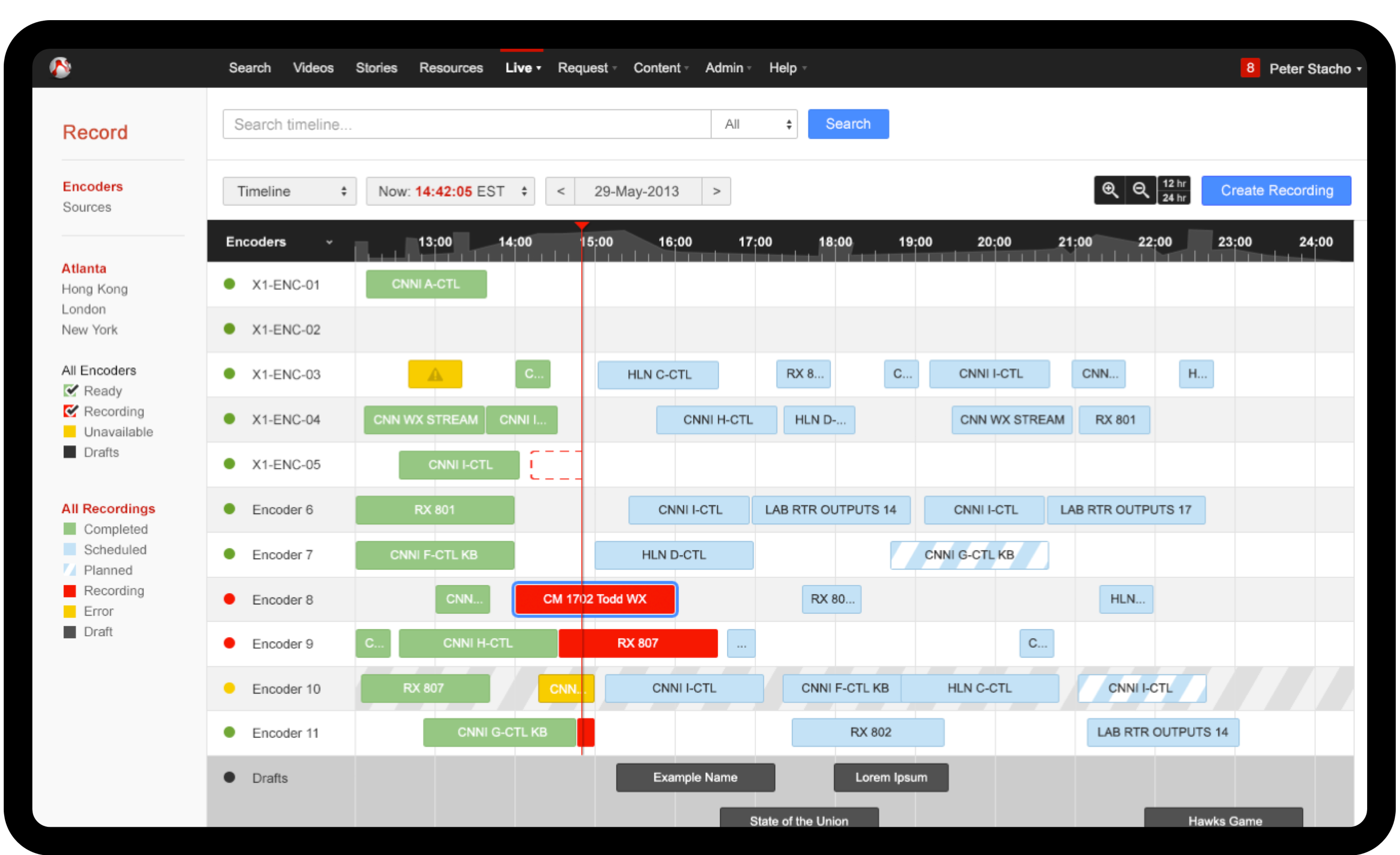This screenshot has width=1400, height=855.
Task: Toggle the Planned recordings filter
Action: point(70,570)
